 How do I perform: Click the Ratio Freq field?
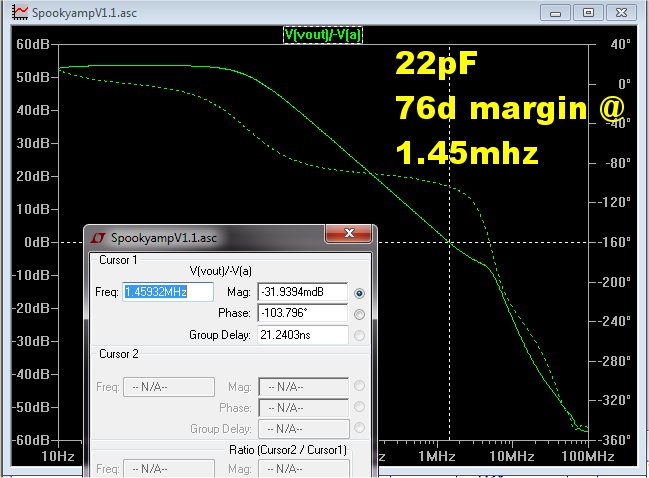169,468
